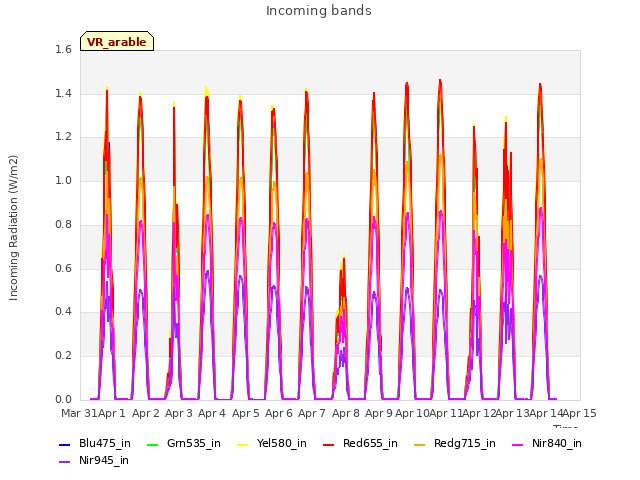Select the Yel580_in legend entry

click(272, 443)
